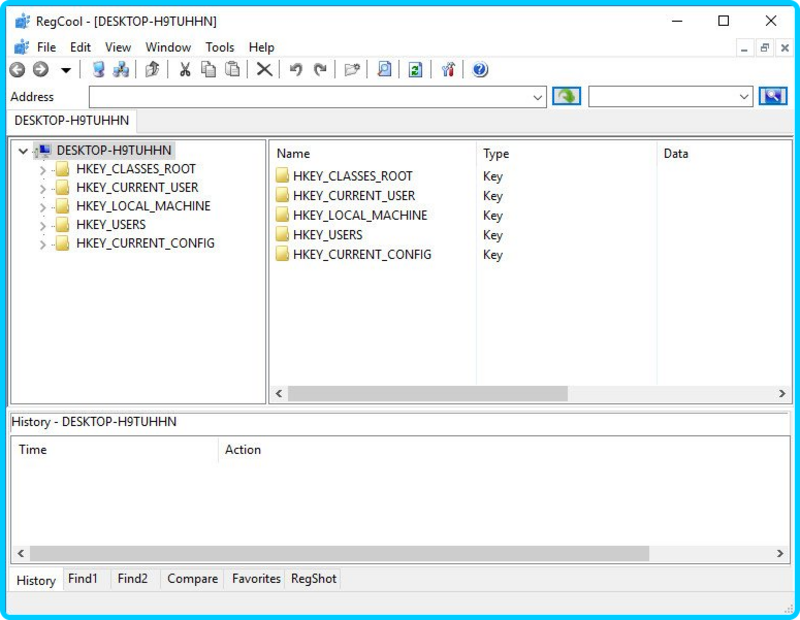The width and height of the screenshot is (800, 620).
Task: Click the green Go arrow button
Action: (566, 96)
